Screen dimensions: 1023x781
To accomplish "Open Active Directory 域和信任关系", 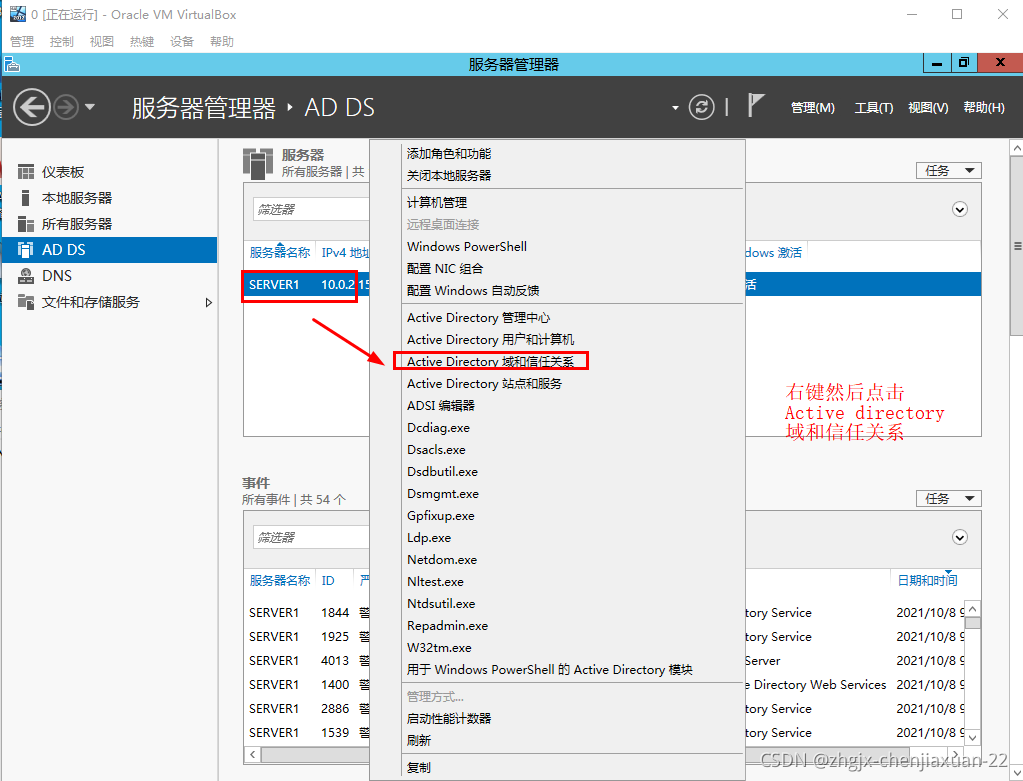I will (491, 361).
